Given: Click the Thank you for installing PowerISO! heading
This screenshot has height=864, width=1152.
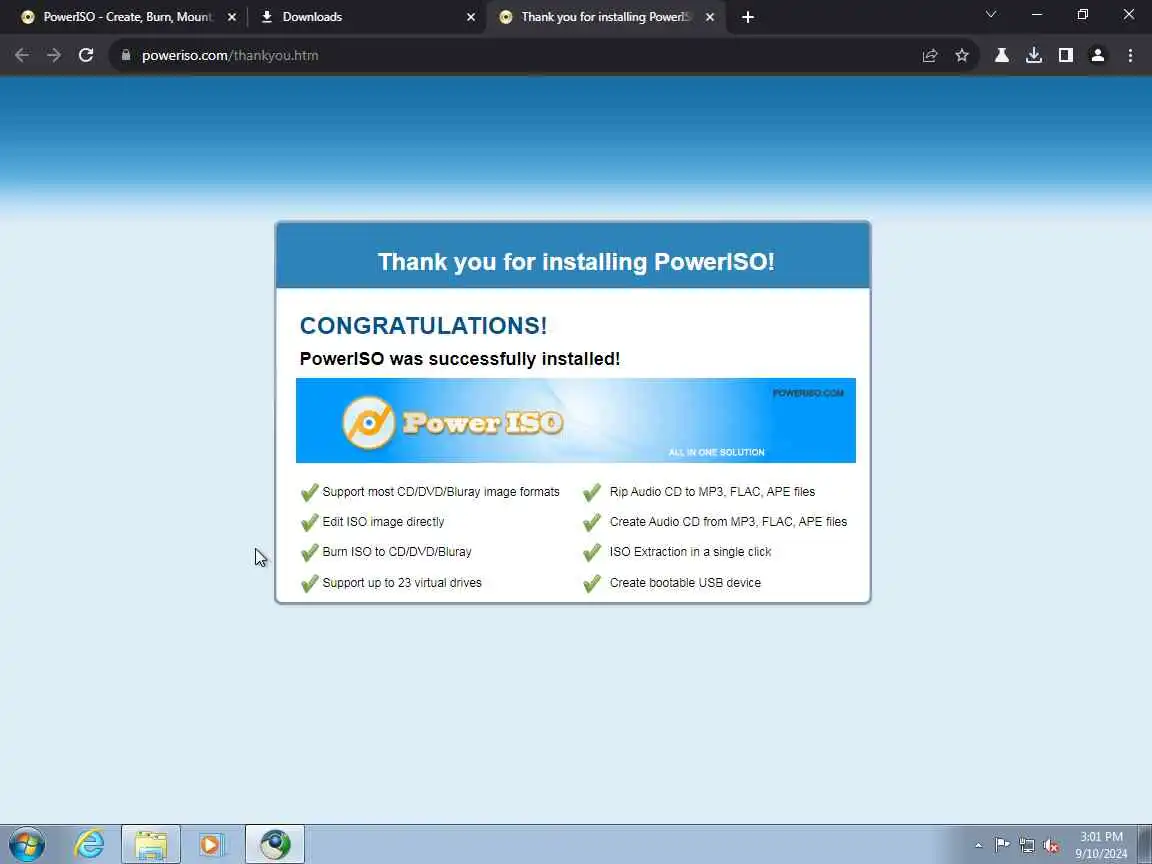Looking at the screenshot, I should click(576, 262).
